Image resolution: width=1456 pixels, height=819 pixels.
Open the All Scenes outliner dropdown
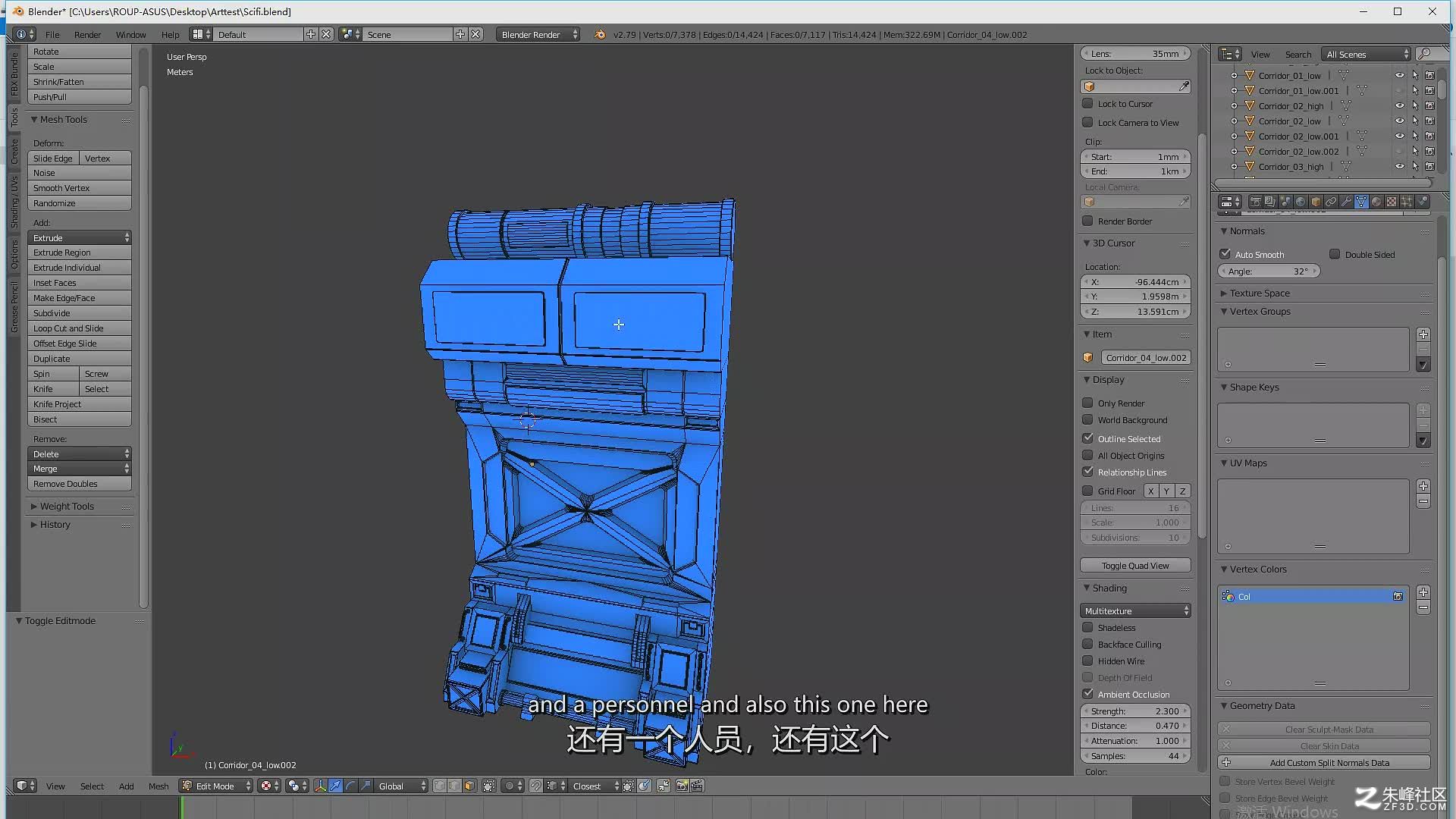[x=1367, y=55]
